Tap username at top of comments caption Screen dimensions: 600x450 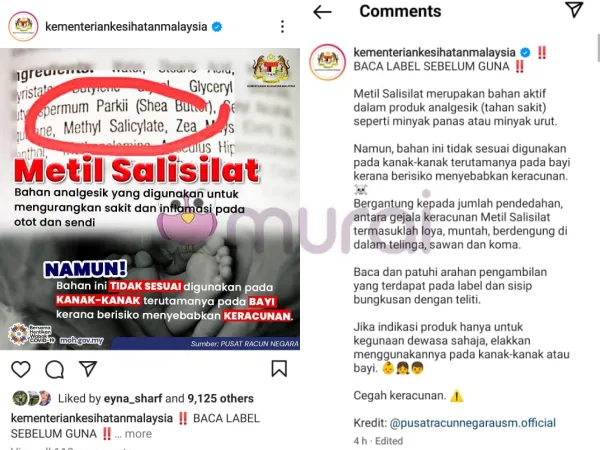[434, 52]
